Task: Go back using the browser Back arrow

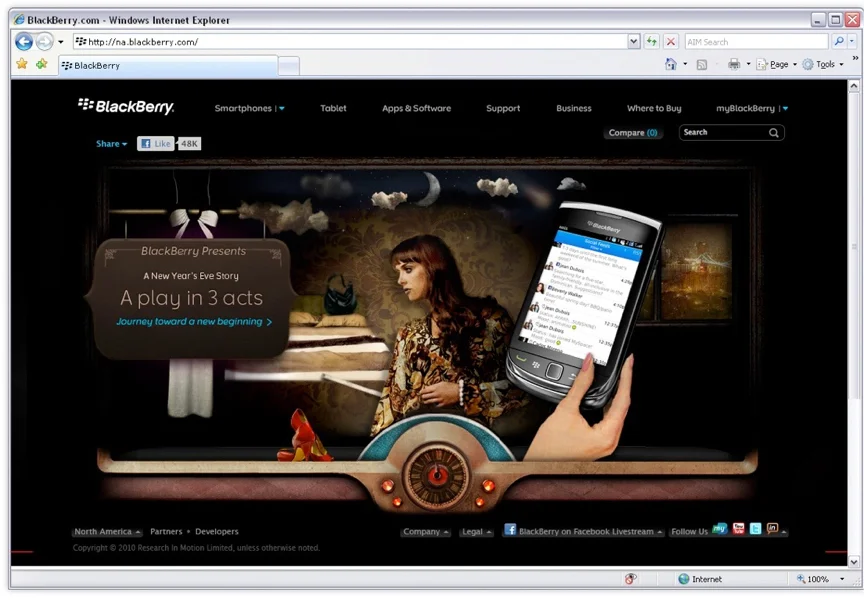Action: 24,42
